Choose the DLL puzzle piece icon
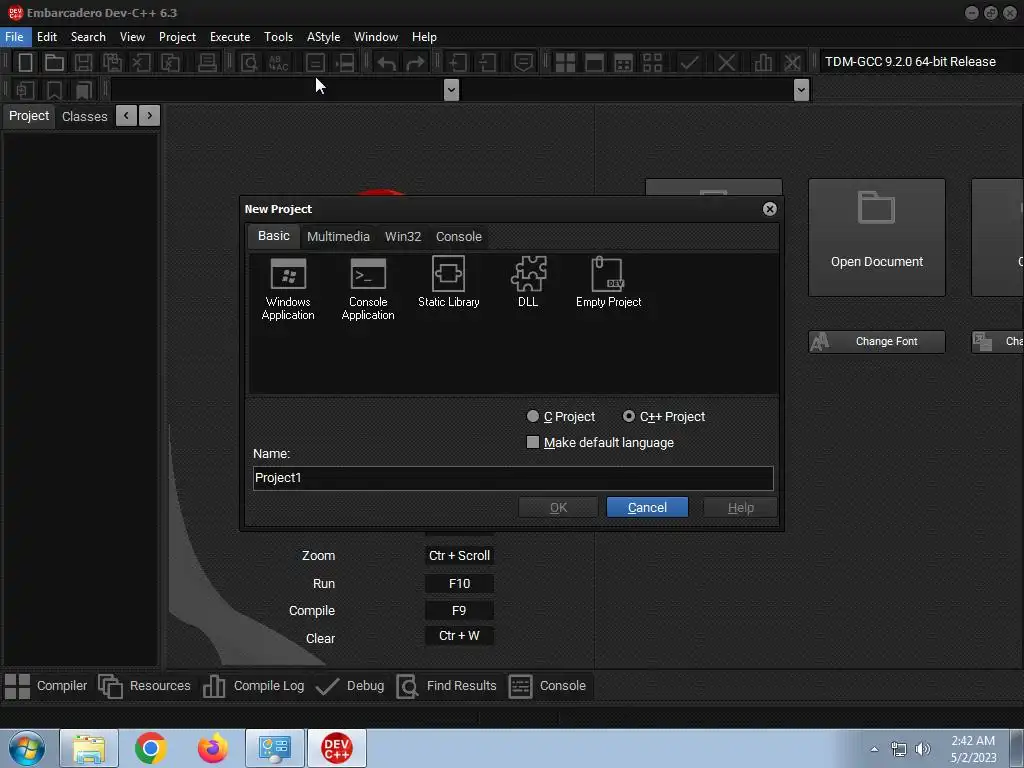 (528, 282)
